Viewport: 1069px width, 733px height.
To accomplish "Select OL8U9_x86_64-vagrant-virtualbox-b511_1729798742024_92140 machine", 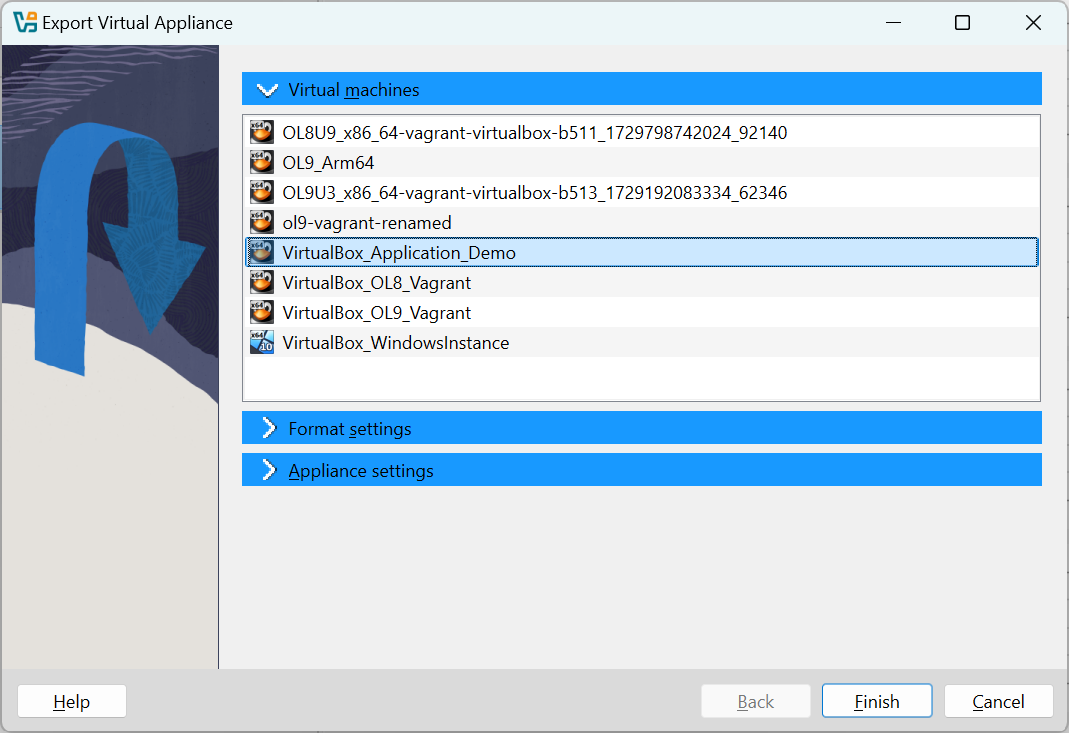I will coord(641,132).
